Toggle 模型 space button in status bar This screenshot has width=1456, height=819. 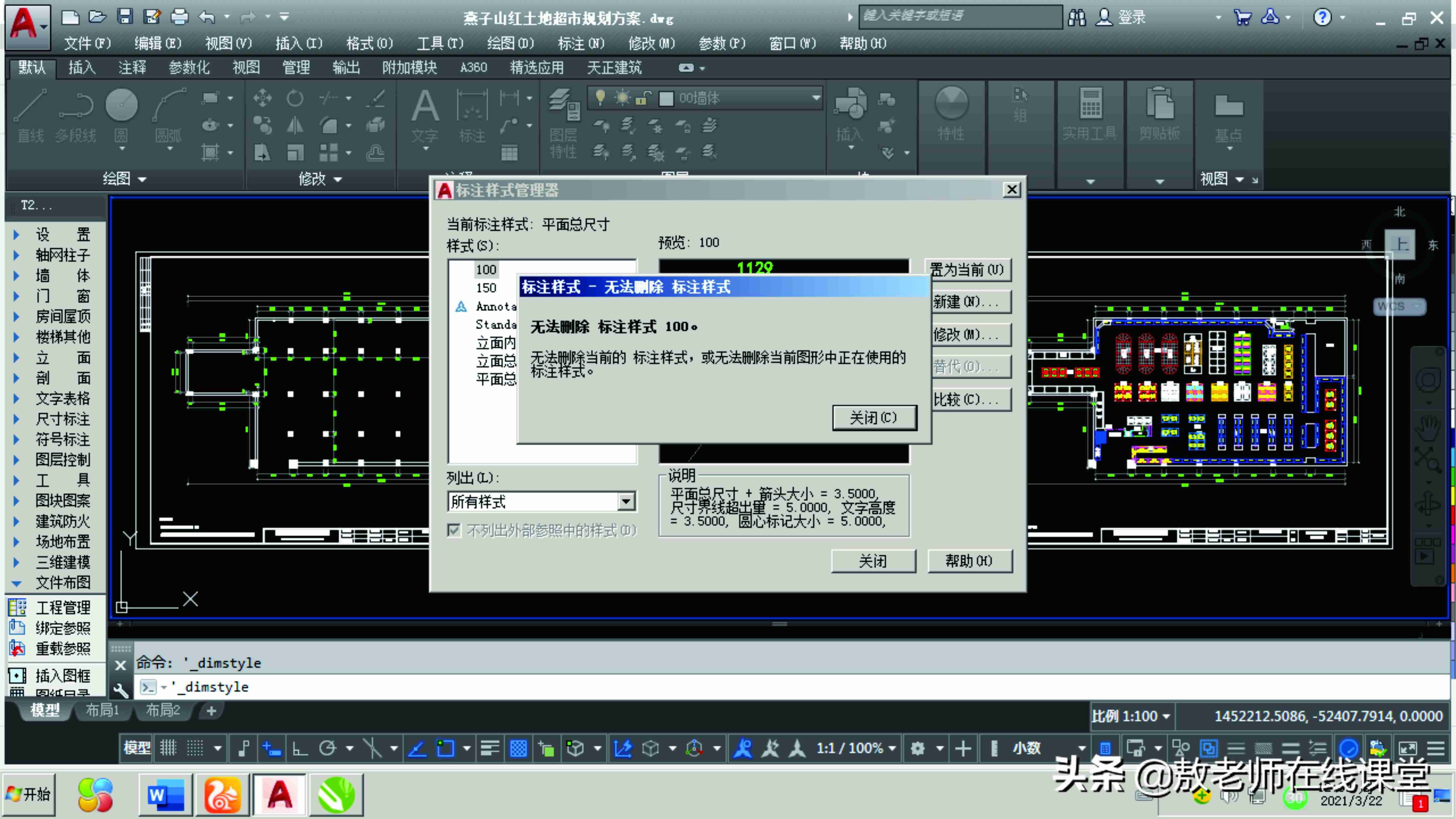pyautogui.click(x=137, y=748)
